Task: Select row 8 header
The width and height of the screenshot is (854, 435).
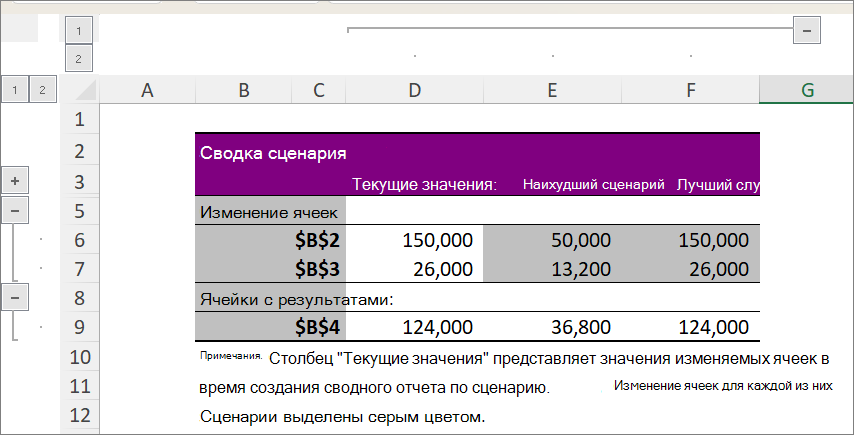Action: 80,297
